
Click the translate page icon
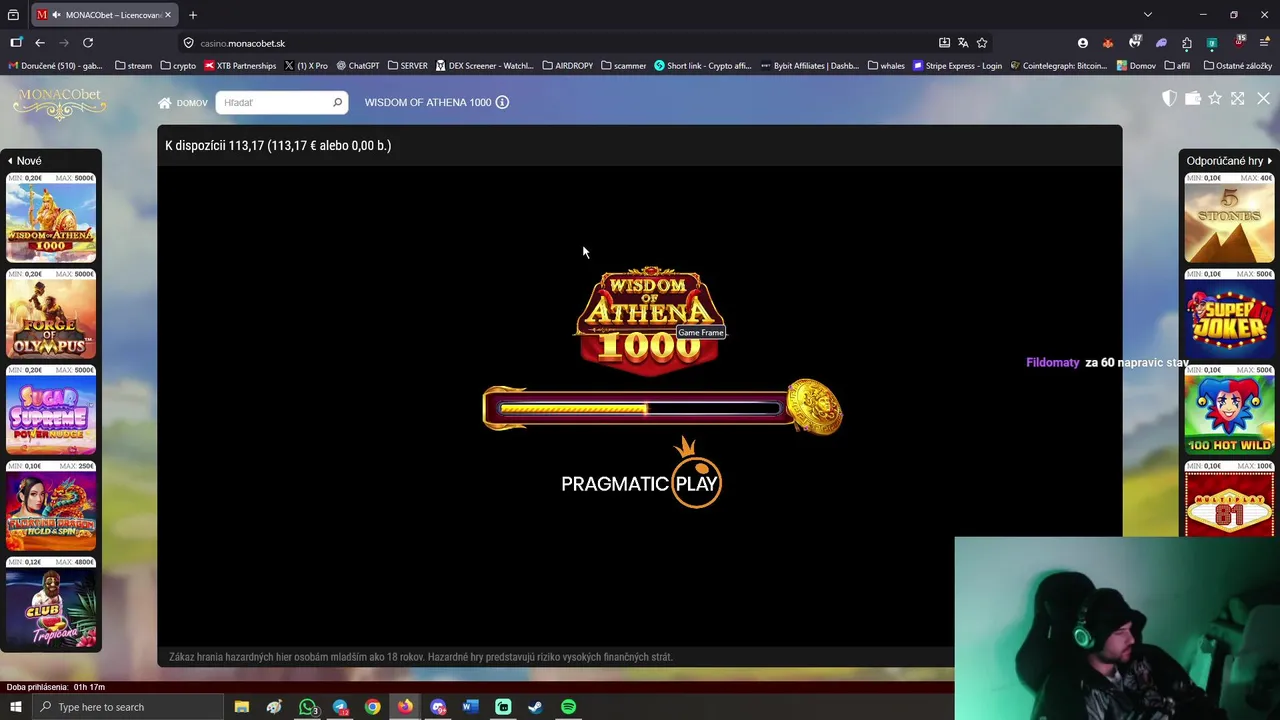[963, 43]
